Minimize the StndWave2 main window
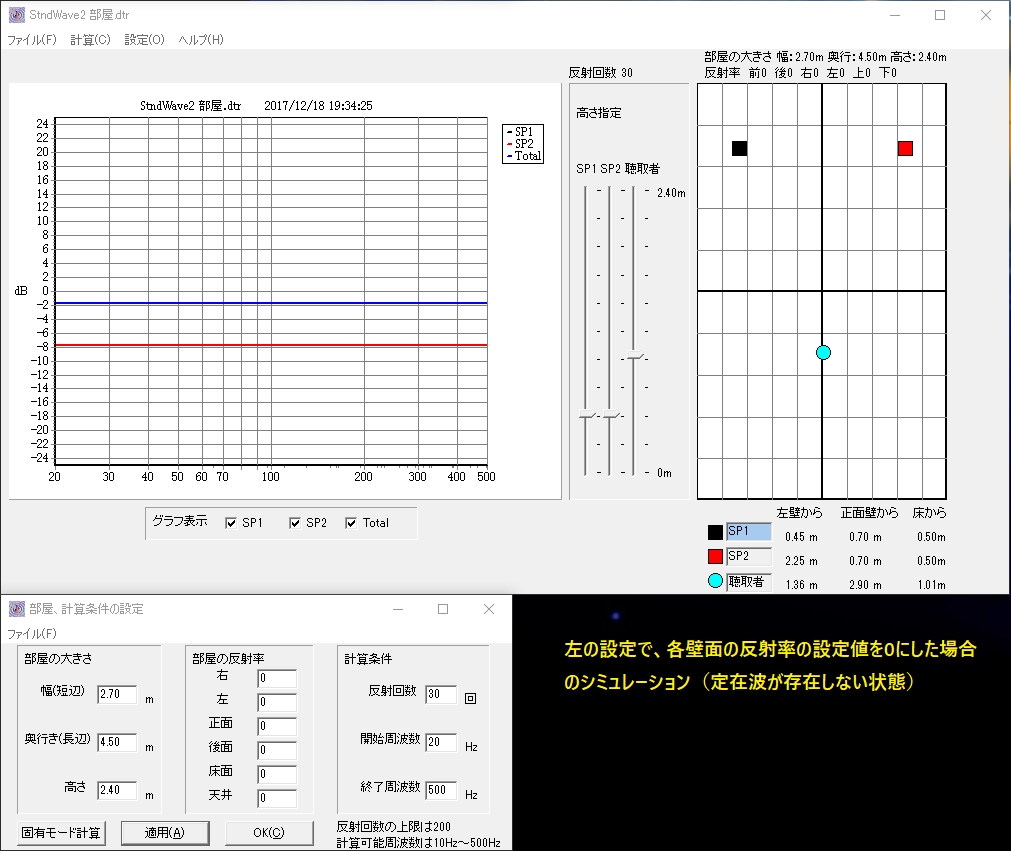 [x=895, y=15]
